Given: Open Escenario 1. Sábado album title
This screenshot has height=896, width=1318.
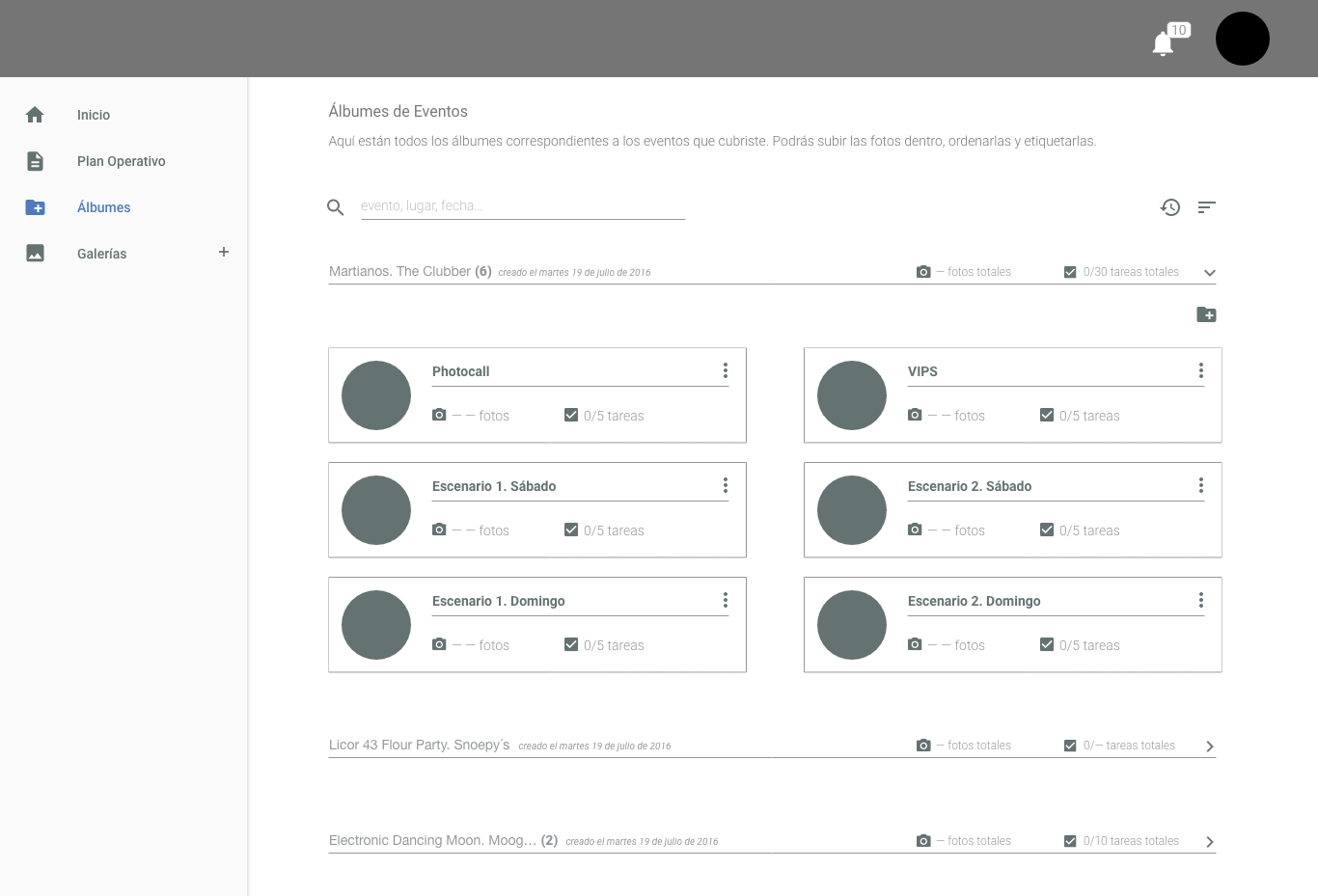Looking at the screenshot, I should pyautogui.click(x=494, y=486).
